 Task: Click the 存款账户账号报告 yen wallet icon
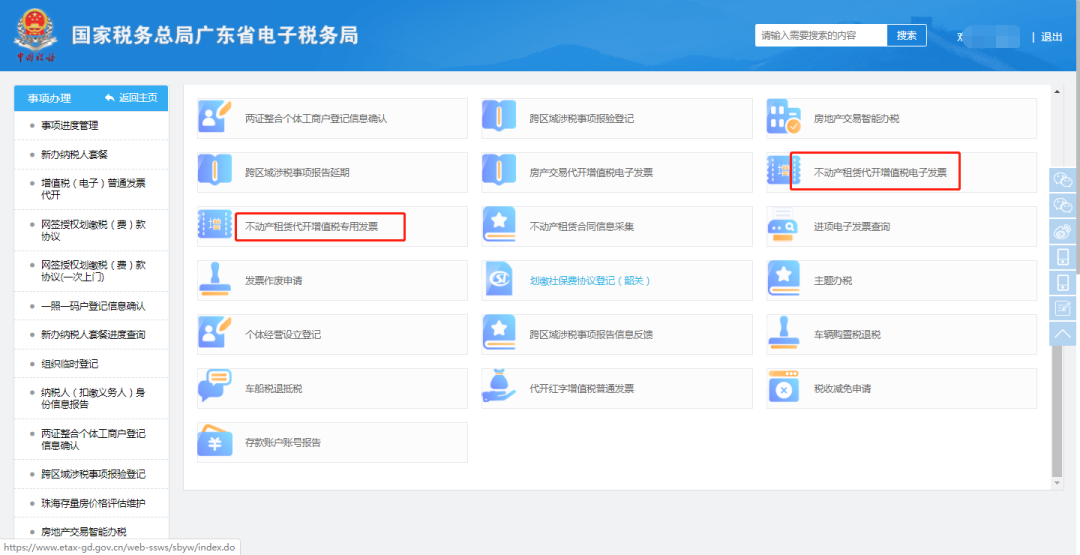tap(215, 441)
